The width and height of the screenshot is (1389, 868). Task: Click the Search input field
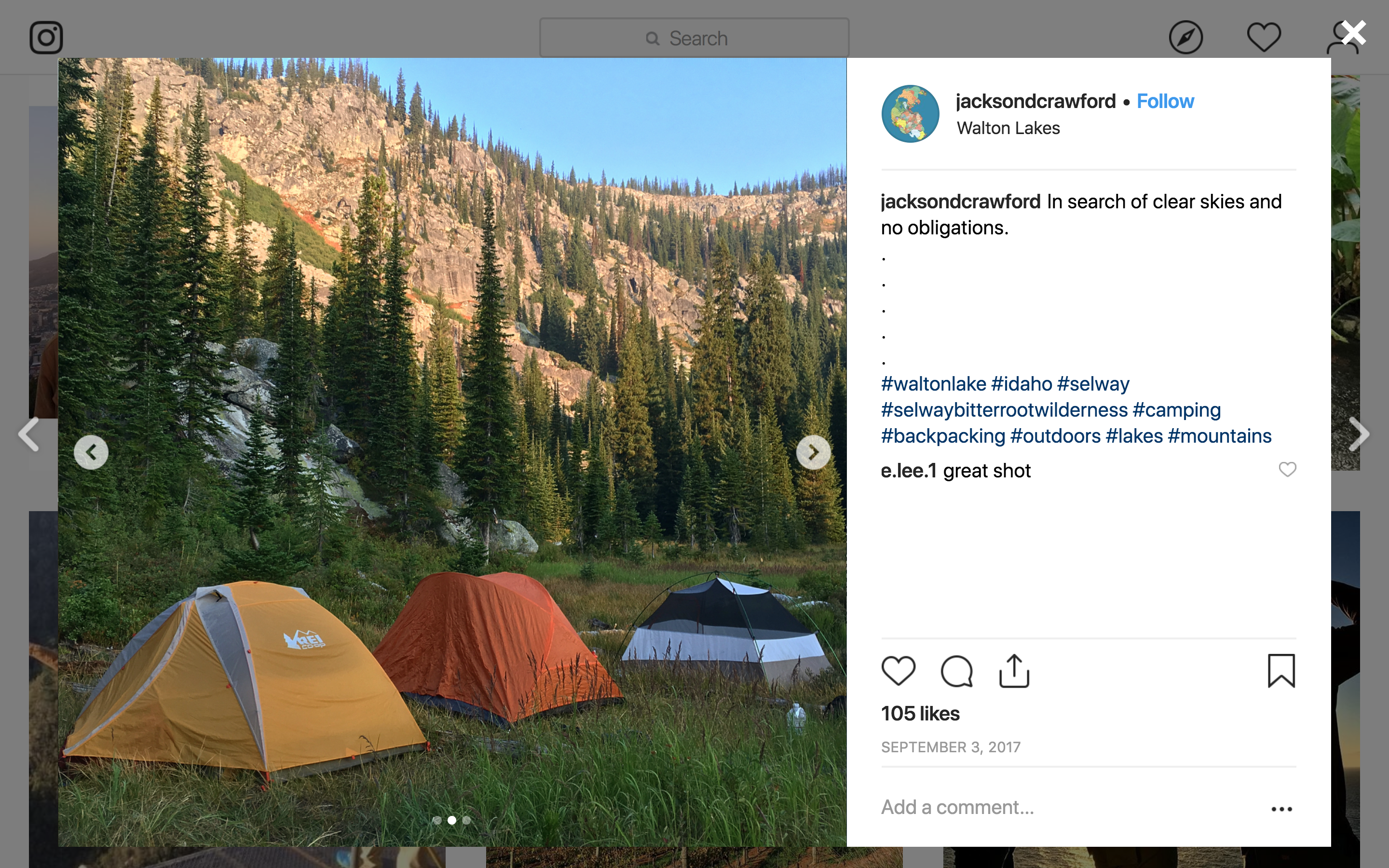coord(694,38)
